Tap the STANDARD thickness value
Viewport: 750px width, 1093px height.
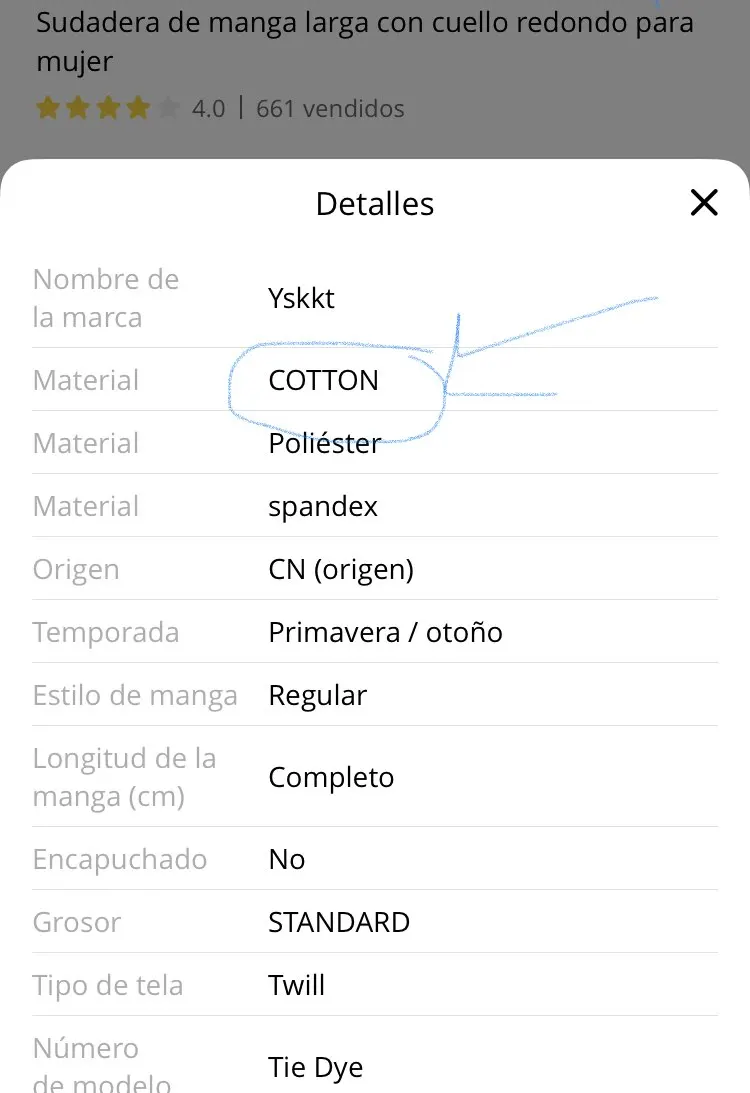click(x=339, y=922)
